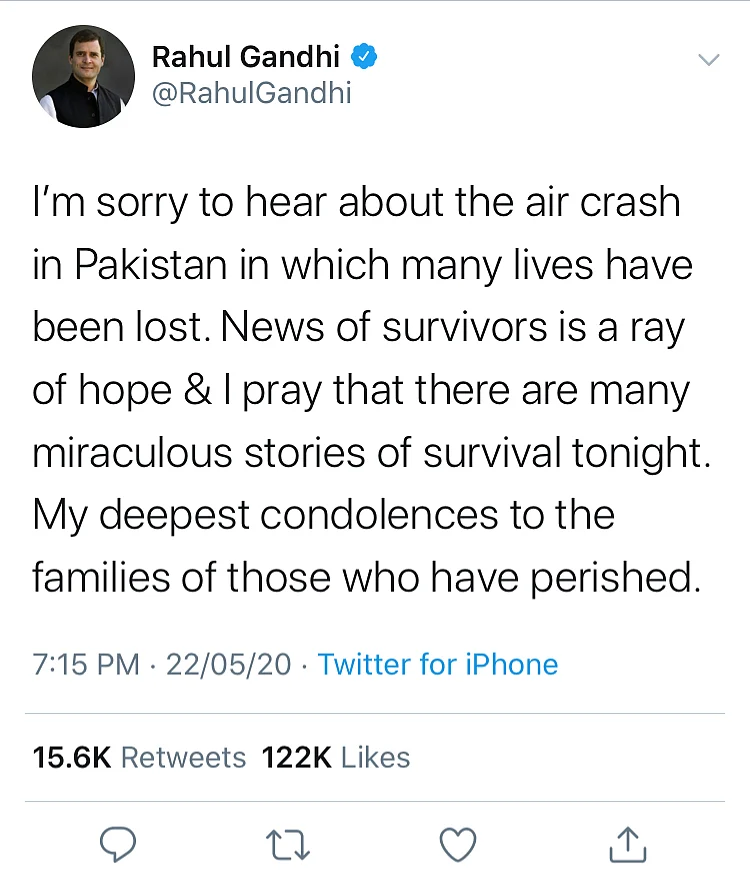The width and height of the screenshot is (750, 884).
Task: Expand the tweet options chevron
Action: click(708, 59)
